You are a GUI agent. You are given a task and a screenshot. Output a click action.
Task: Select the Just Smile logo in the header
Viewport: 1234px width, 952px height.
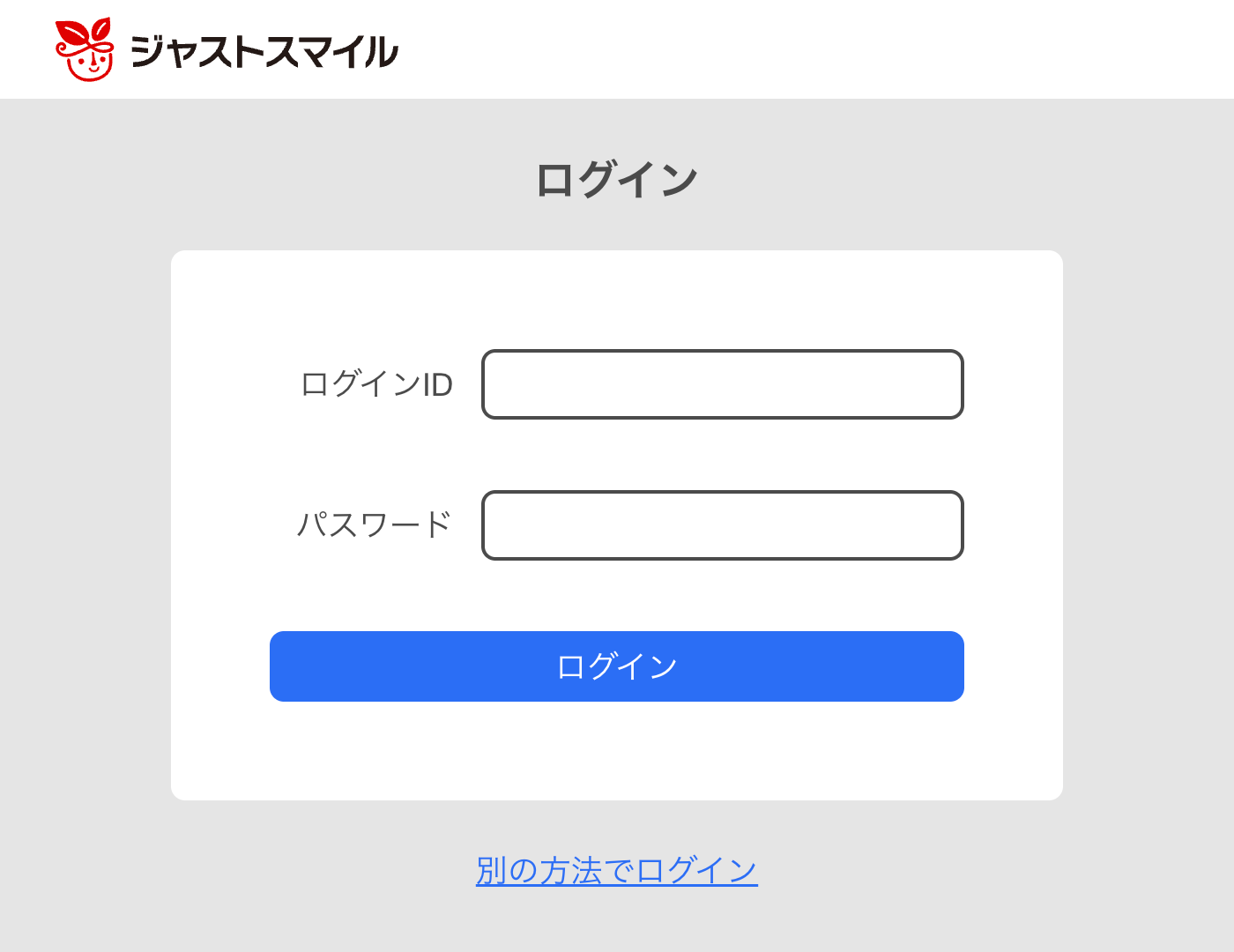click(227, 50)
